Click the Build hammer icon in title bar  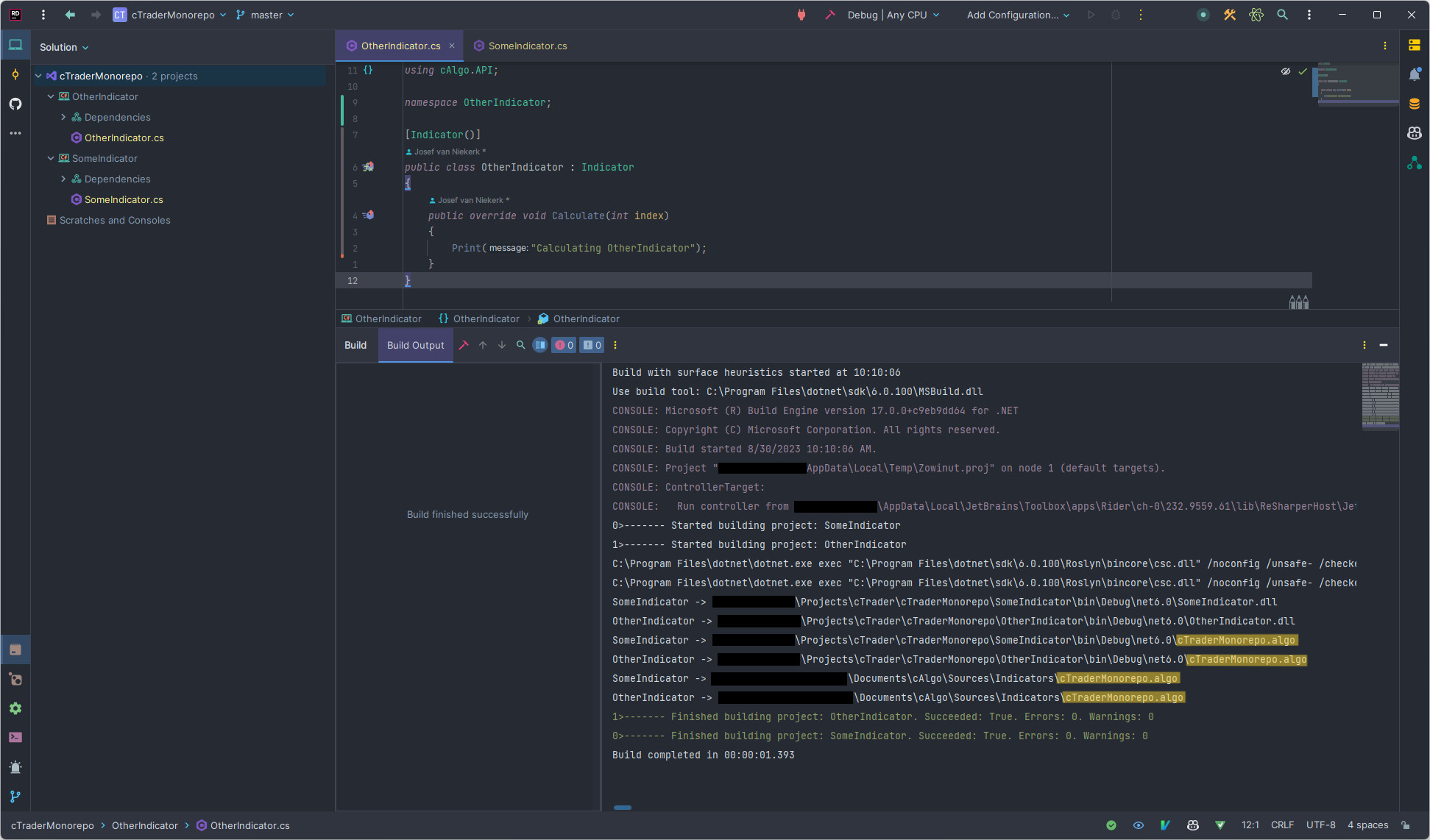point(830,15)
